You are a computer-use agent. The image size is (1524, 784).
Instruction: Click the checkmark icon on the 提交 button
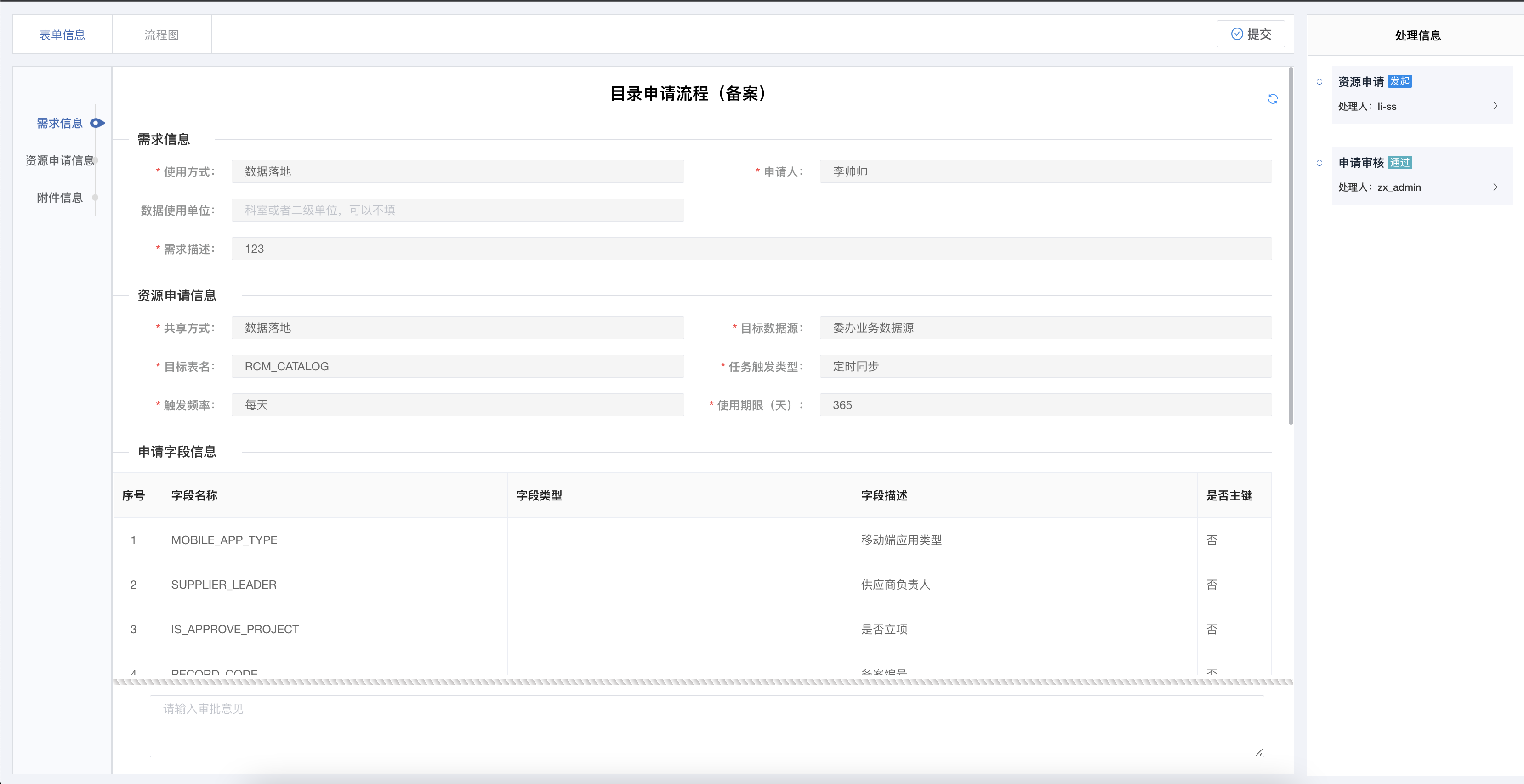point(1236,34)
